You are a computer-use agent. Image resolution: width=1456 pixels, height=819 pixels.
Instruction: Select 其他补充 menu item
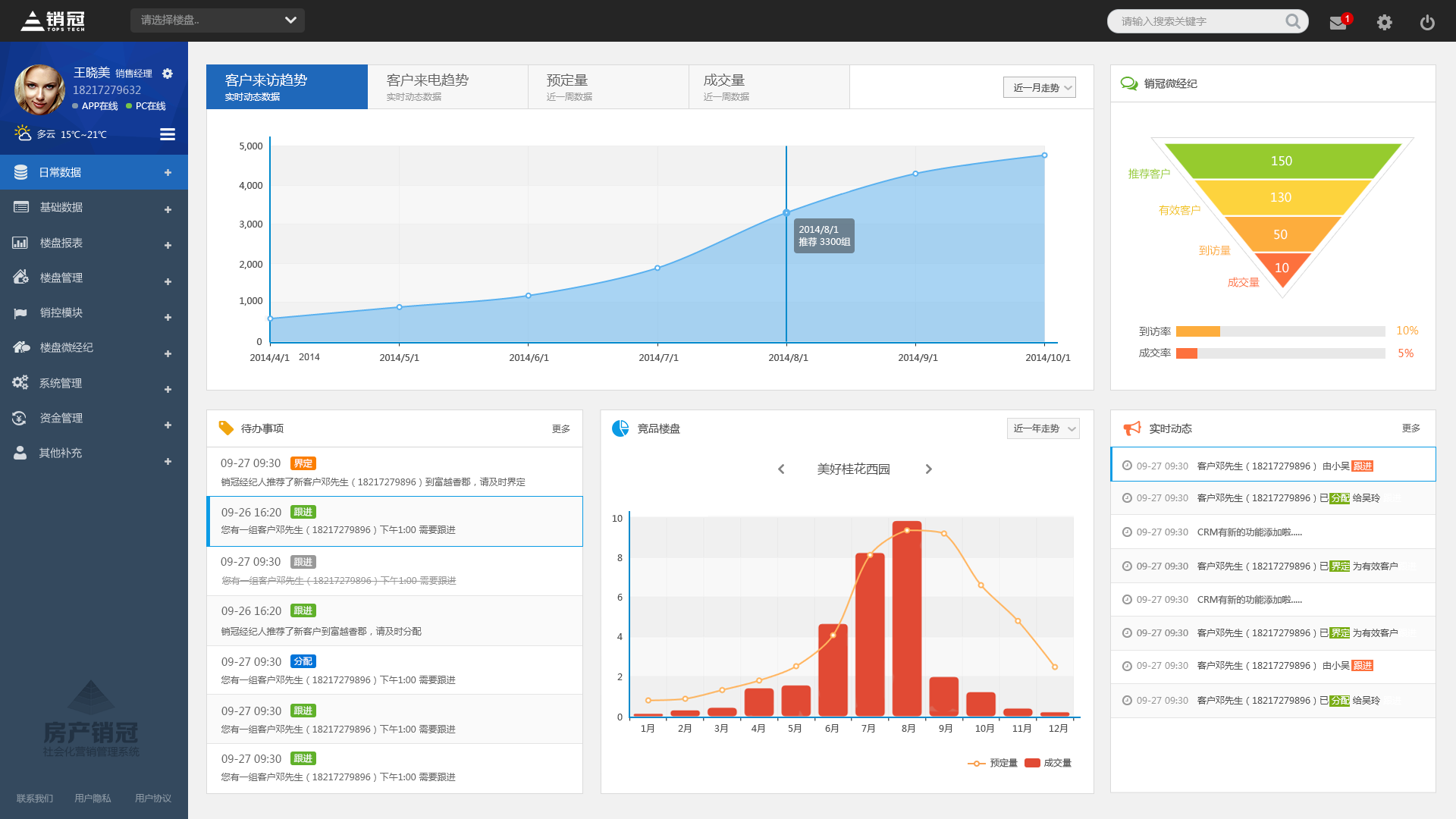click(94, 453)
